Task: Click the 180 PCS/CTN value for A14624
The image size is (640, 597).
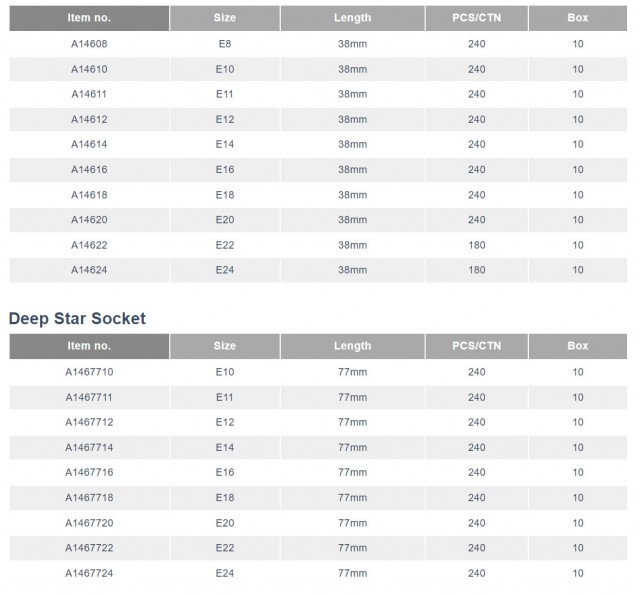Action: coord(476,270)
